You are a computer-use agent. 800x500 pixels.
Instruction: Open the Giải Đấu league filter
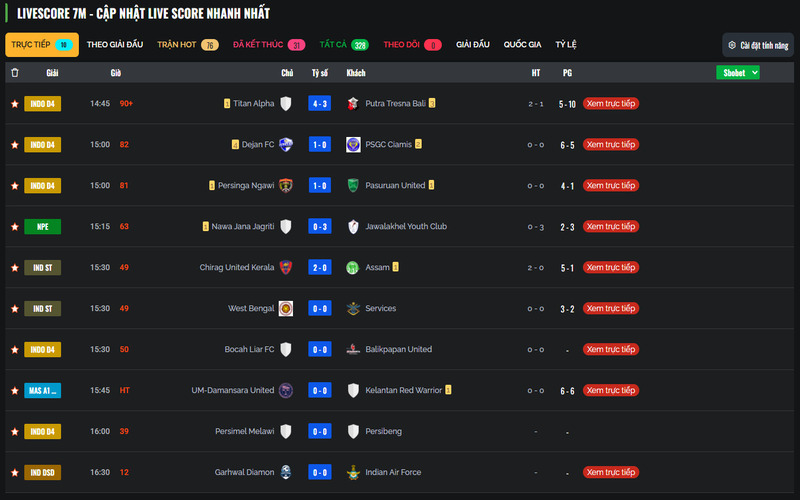click(472, 45)
